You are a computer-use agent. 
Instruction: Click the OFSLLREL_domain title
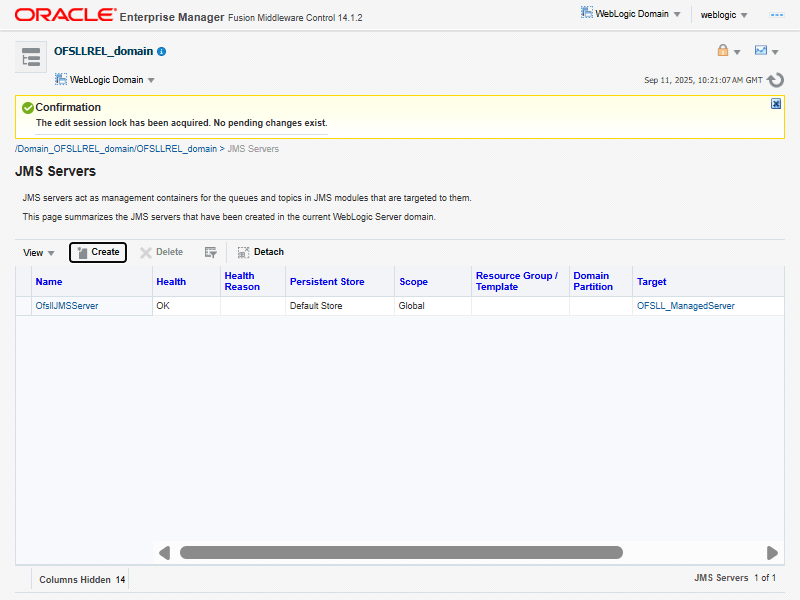pyautogui.click(x=104, y=51)
